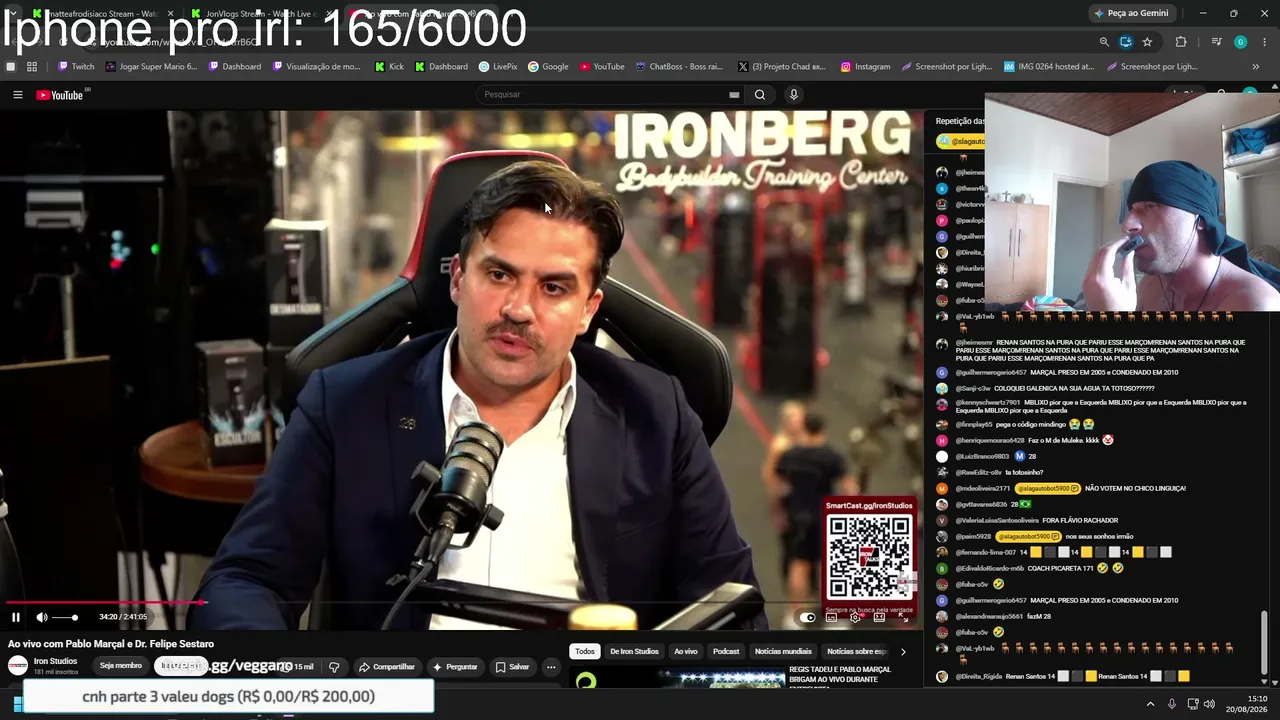Toggle the autoplay switch in the player
This screenshot has width=1280, height=720.
(808, 617)
